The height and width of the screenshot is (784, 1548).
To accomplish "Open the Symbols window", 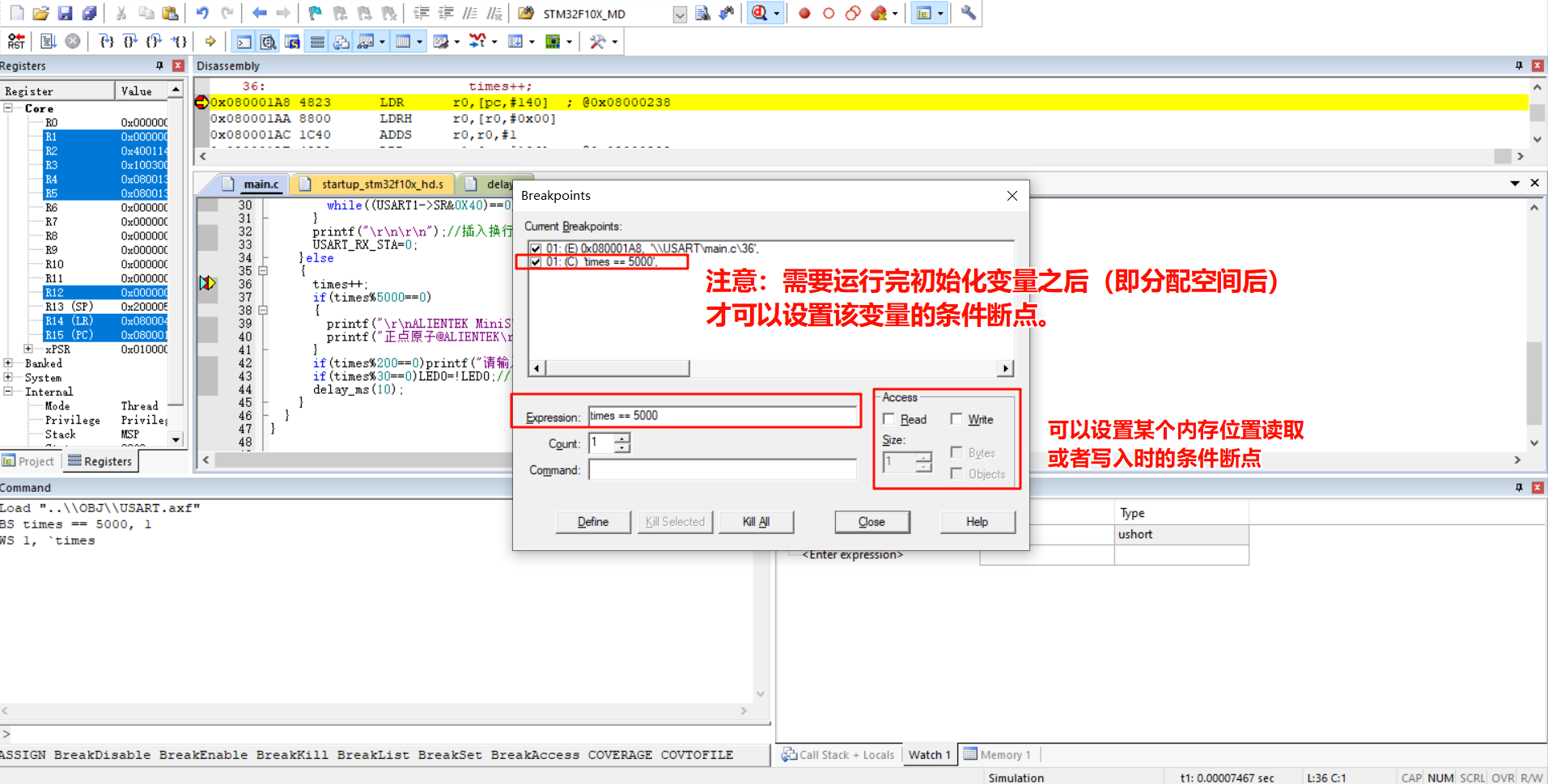I will pyautogui.click(x=292, y=41).
